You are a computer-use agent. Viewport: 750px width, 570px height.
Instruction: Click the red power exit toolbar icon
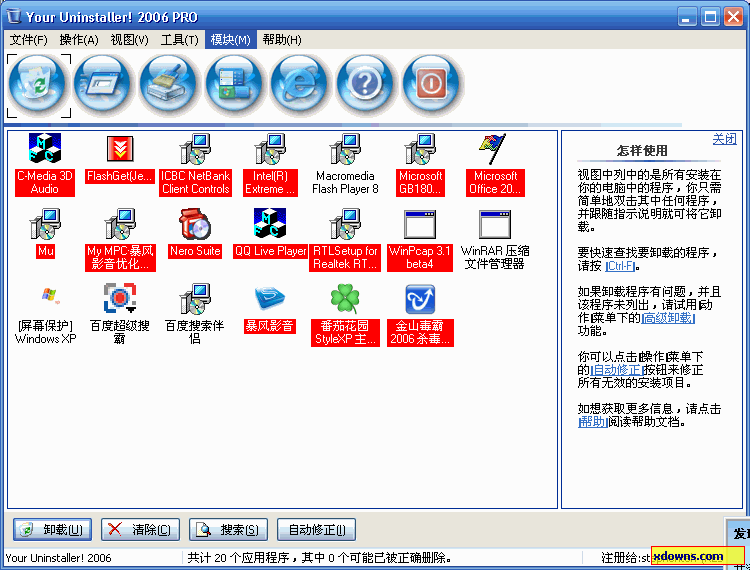[x=431, y=86]
